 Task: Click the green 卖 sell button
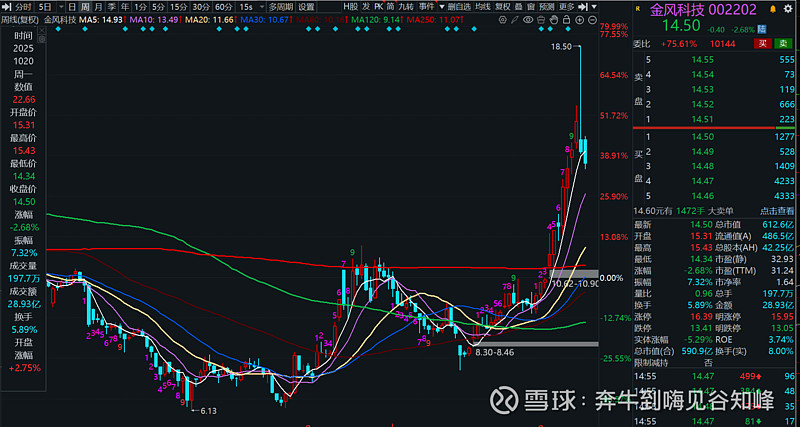[x=784, y=44]
